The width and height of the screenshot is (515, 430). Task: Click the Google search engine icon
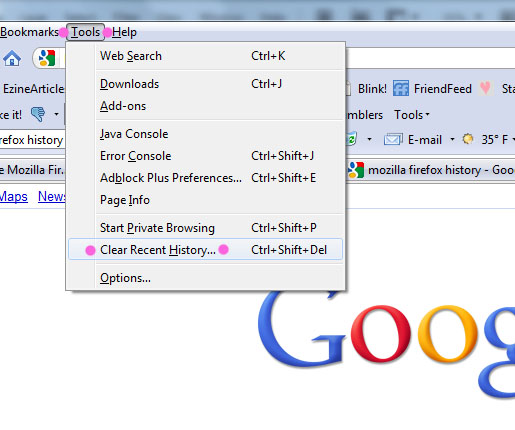(47, 58)
